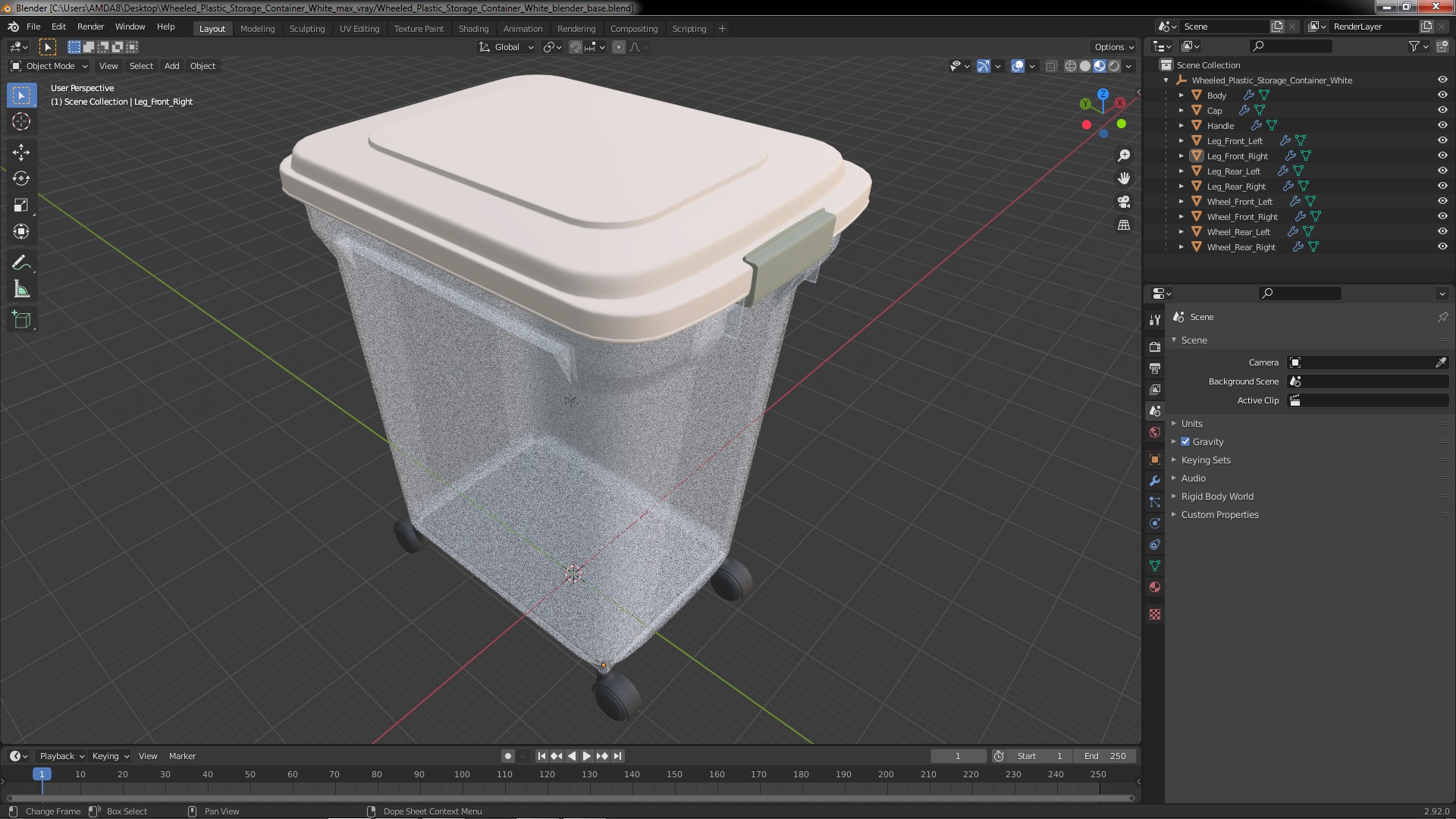Expand the Body object tree item
This screenshot has height=819, width=1456.
coord(1181,95)
